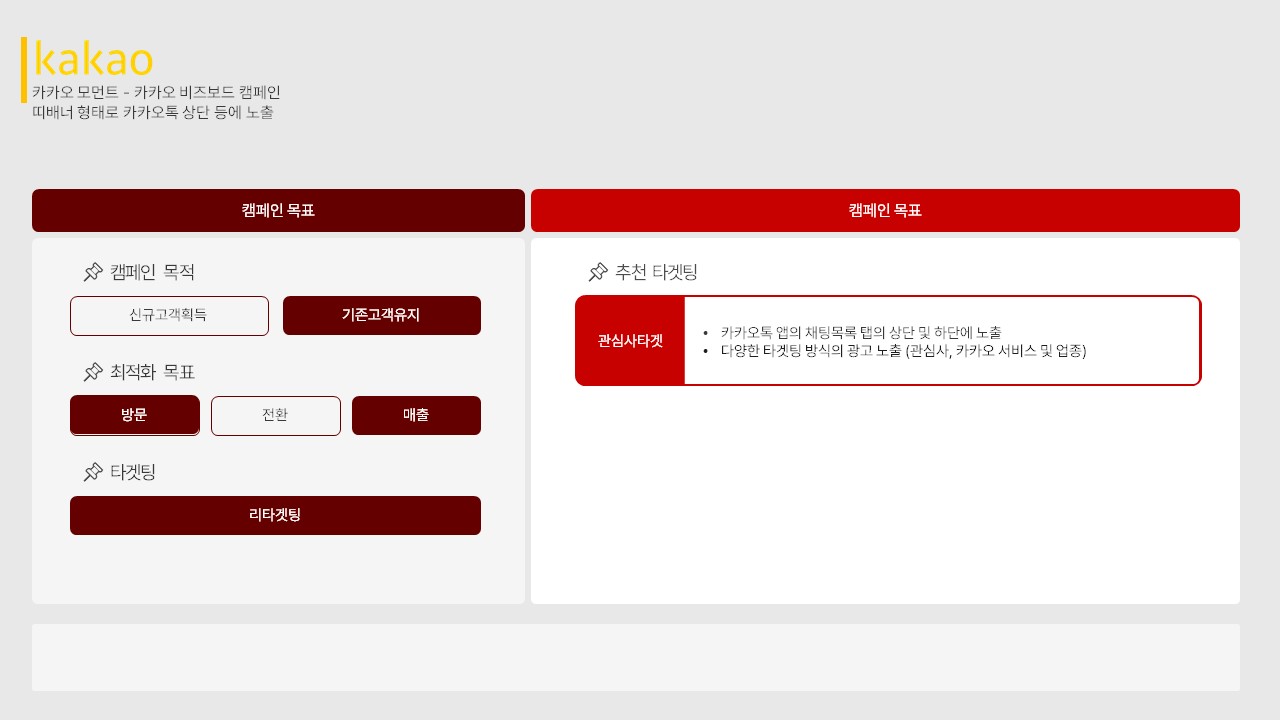1280x720 pixels.
Task: Click pin icon left of 타겟팅 heading
Action: click(x=93, y=472)
